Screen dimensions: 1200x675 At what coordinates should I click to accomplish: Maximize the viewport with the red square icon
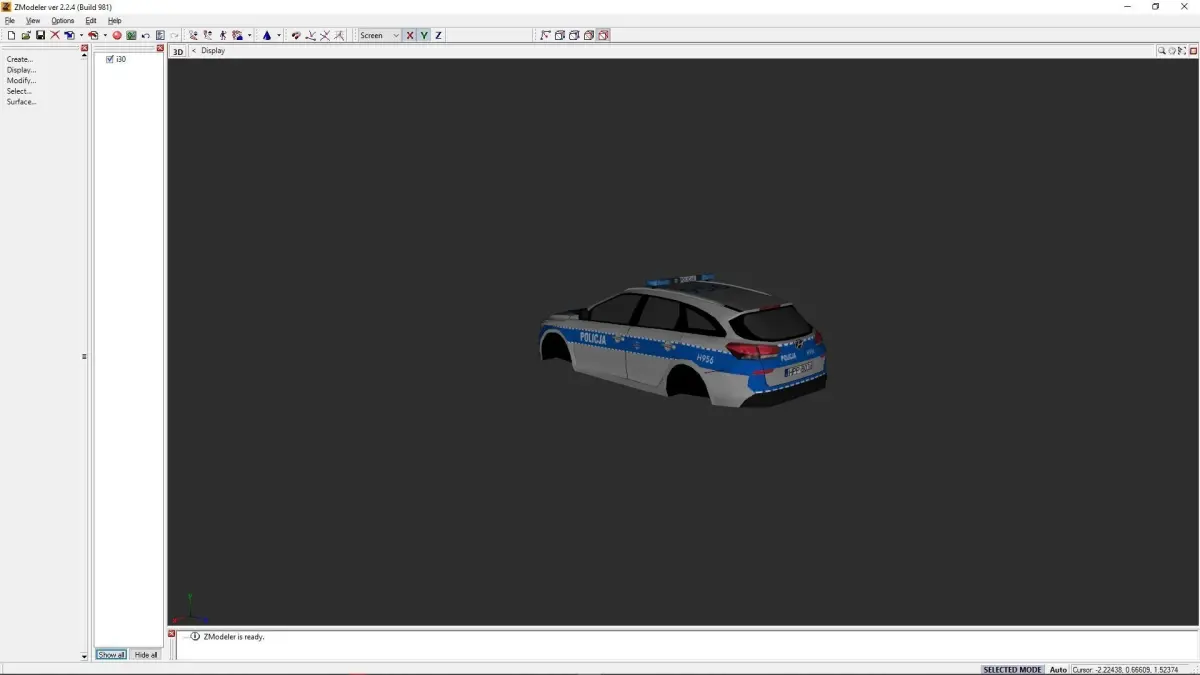click(x=1193, y=51)
